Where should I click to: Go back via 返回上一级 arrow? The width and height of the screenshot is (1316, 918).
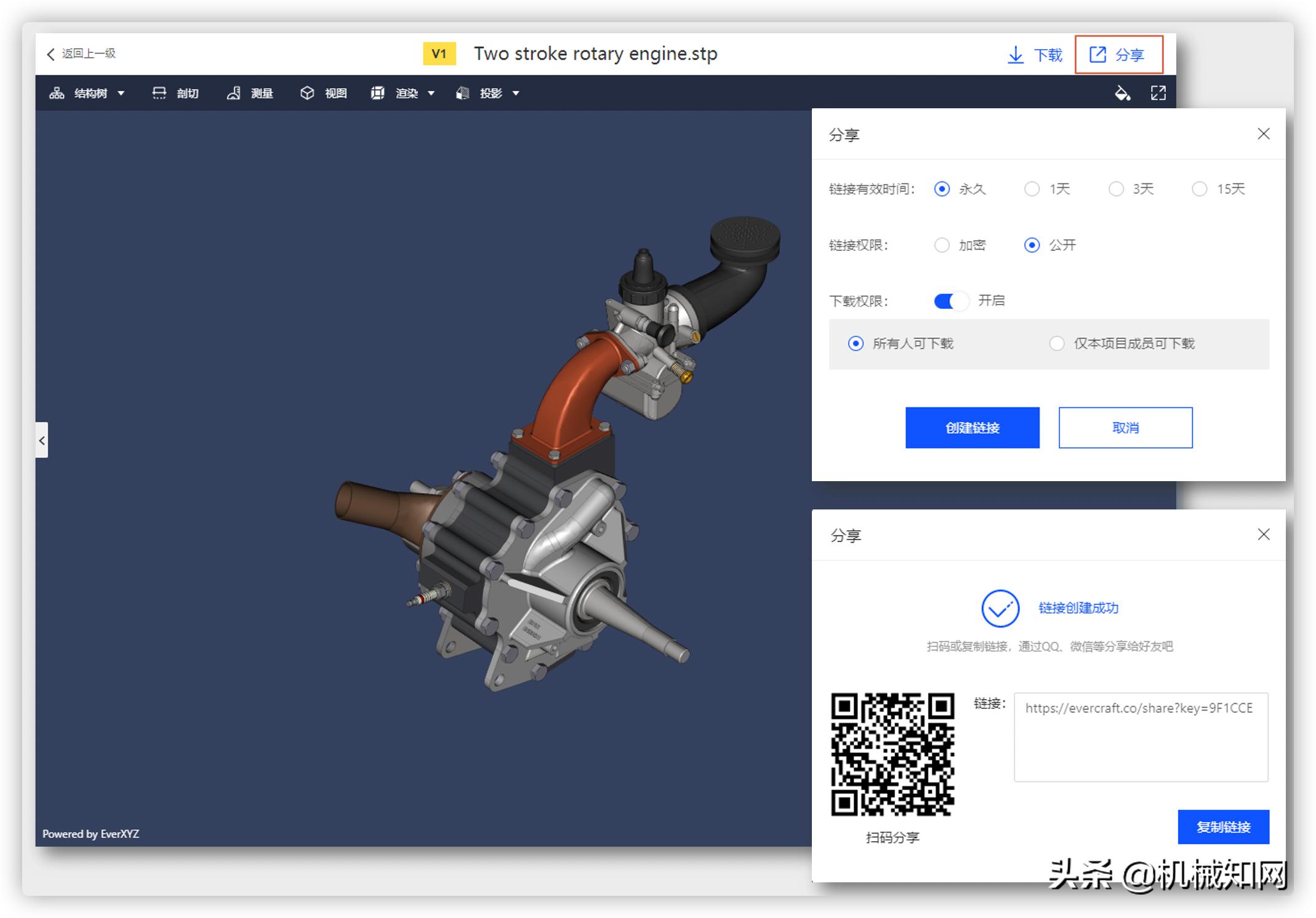51,54
